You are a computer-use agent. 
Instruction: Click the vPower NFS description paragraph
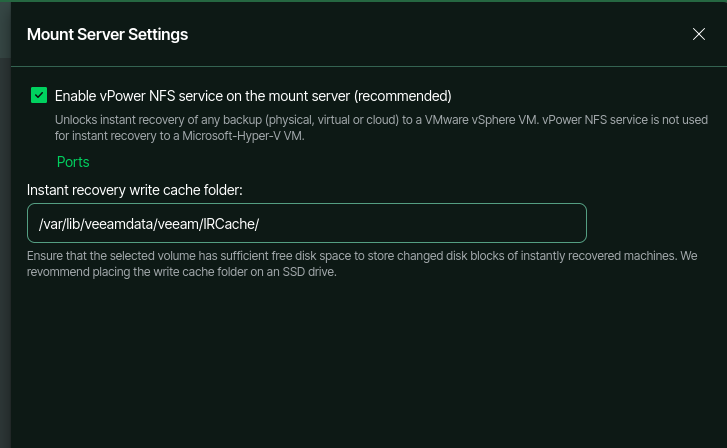381,128
